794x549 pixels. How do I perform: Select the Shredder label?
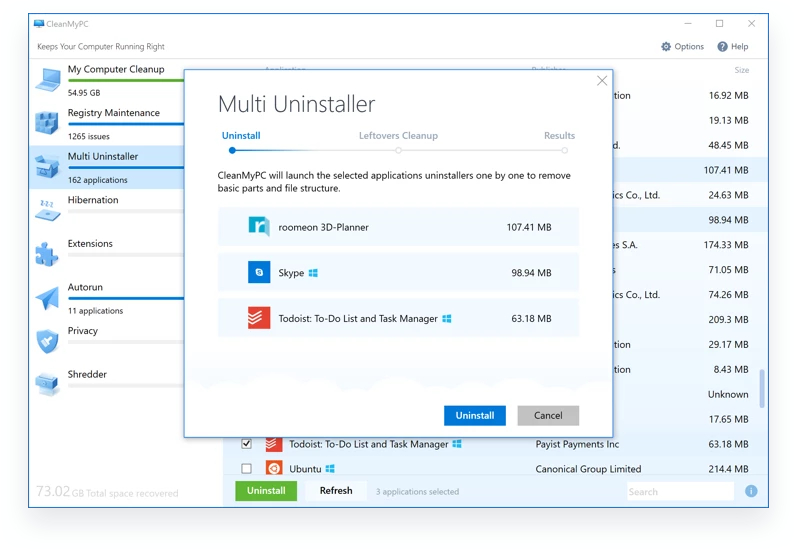[87, 374]
